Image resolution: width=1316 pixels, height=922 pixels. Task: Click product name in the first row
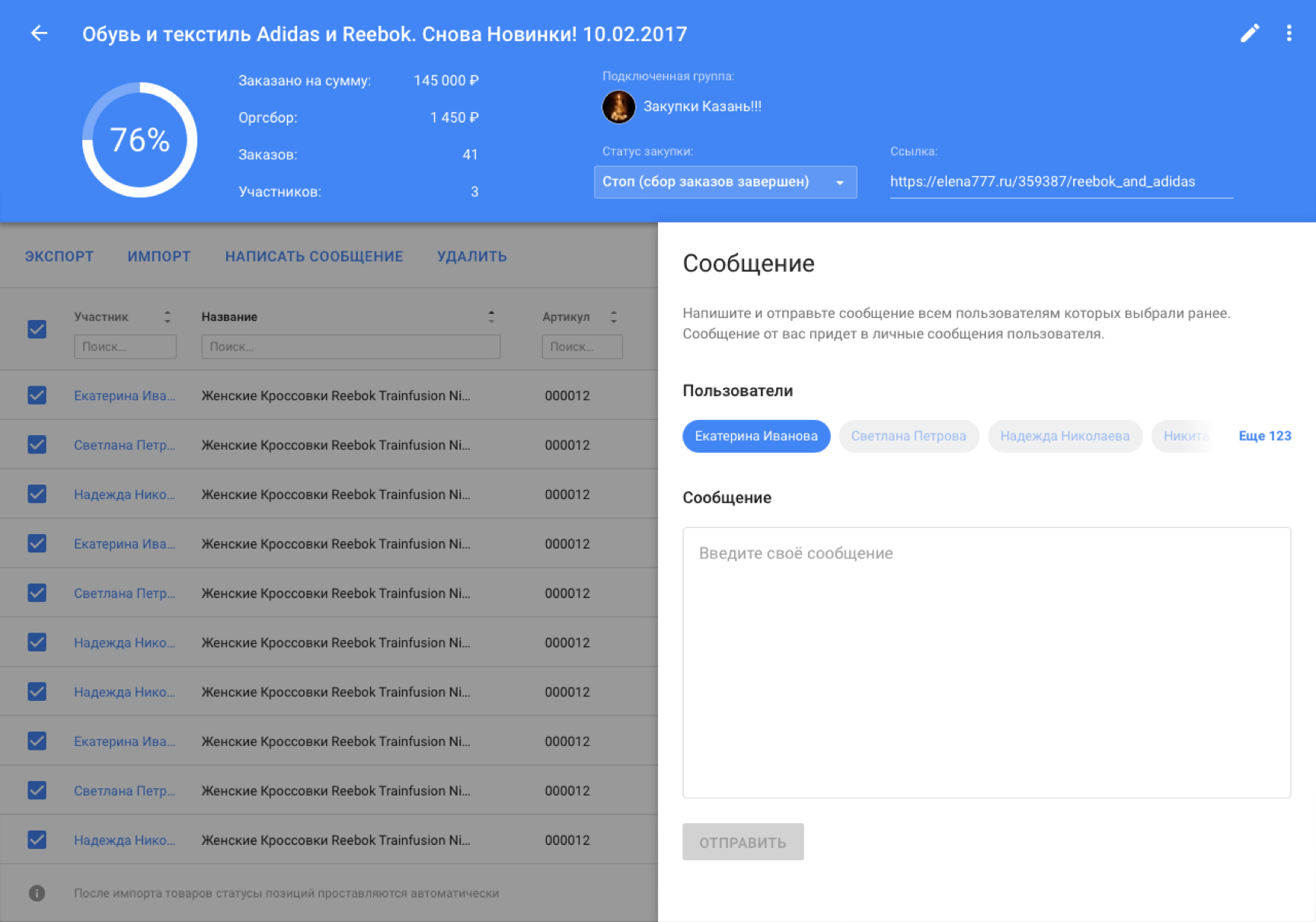336,395
